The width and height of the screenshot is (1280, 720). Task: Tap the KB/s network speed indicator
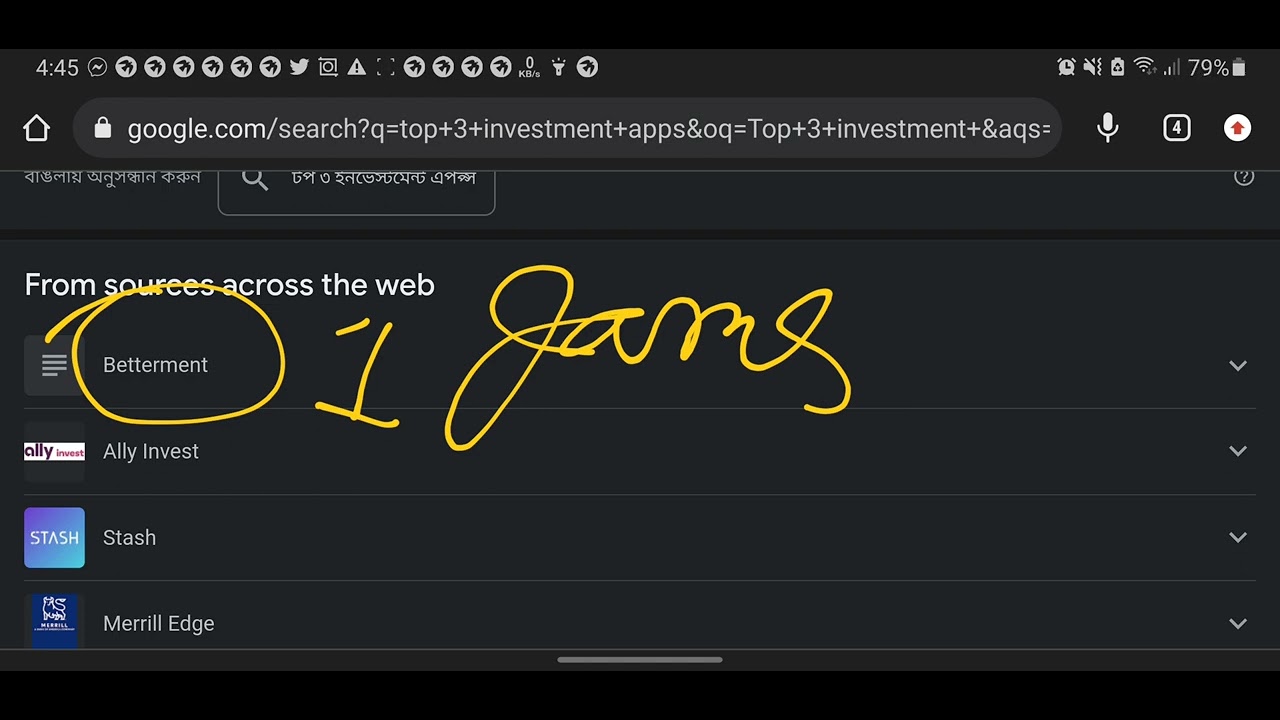(x=530, y=67)
